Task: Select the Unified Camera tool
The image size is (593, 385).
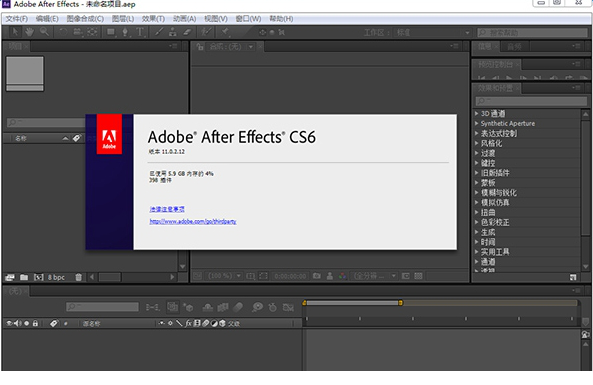Action: [78, 32]
